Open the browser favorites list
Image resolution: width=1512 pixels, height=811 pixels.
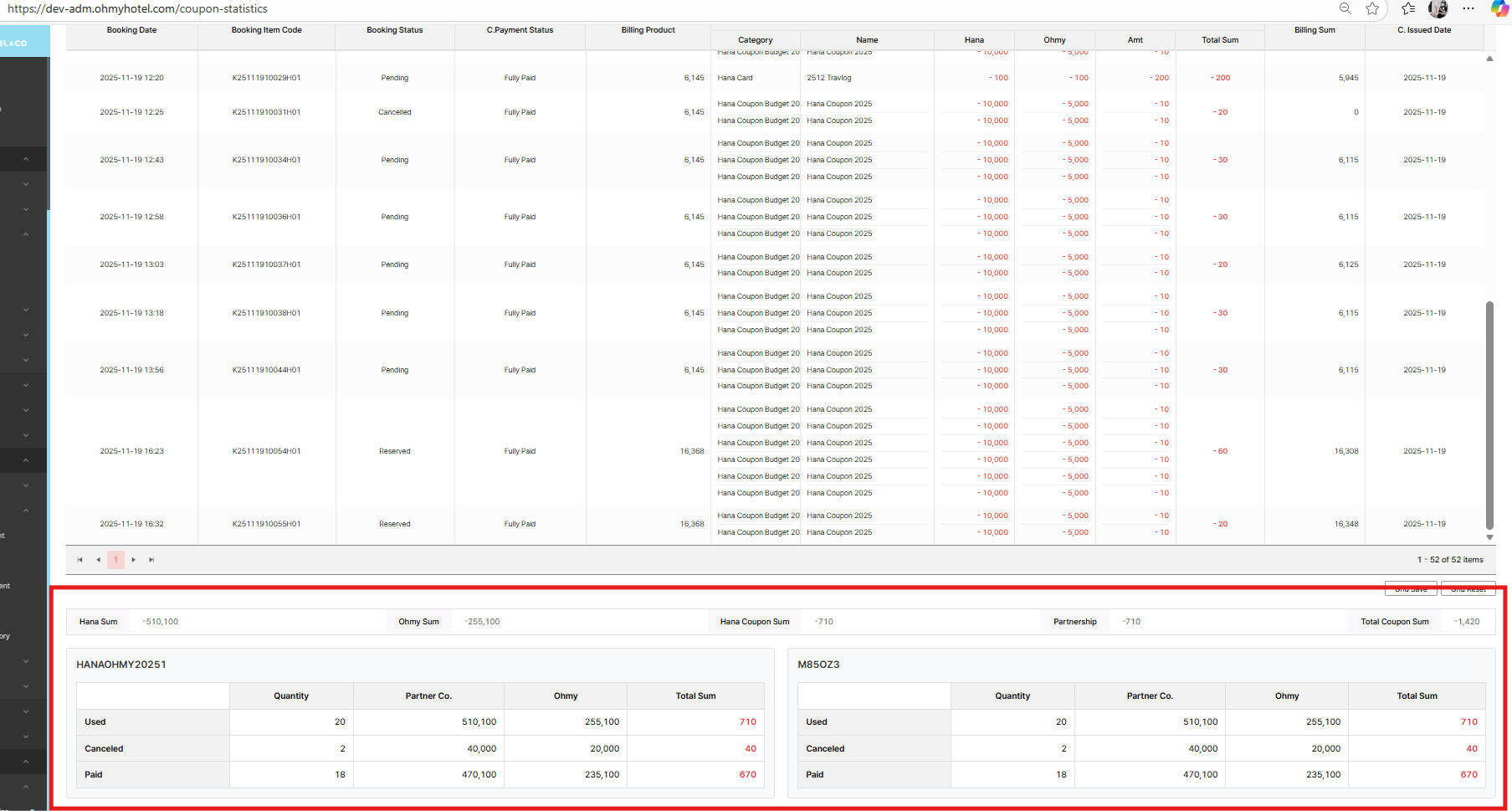1408,8
